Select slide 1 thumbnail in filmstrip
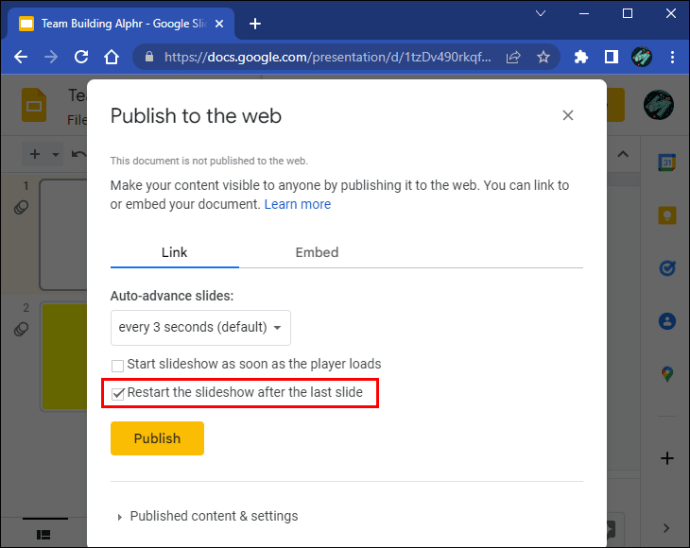The image size is (690, 548). point(63,234)
